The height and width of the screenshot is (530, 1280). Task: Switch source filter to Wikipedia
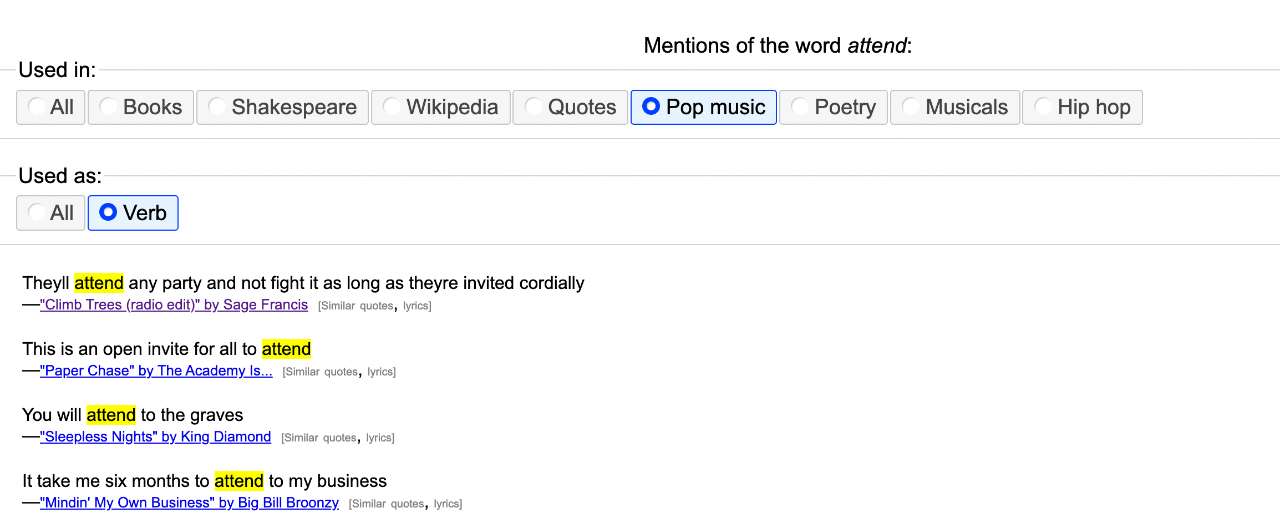pos(441,108)
